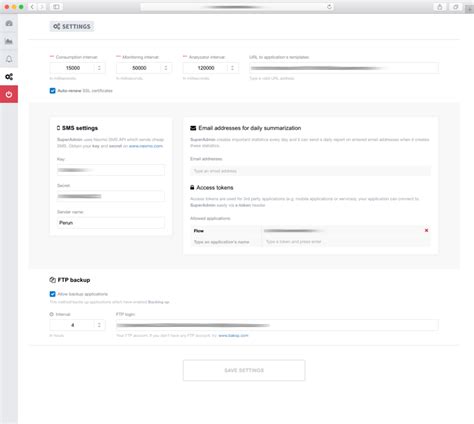This screenshot has width=474, height=424.
Task: Click the FTP backup heading text
Action: 74,280
